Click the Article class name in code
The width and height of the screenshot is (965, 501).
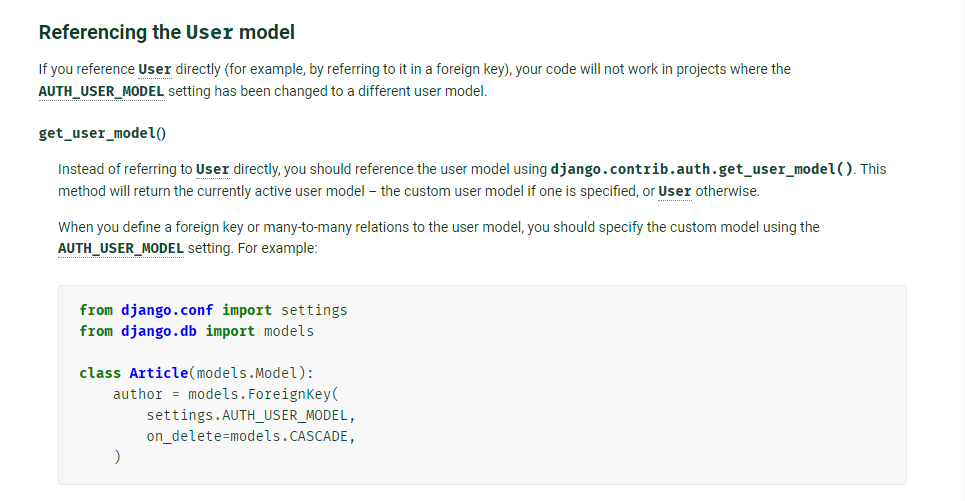[x=159, y=373]
